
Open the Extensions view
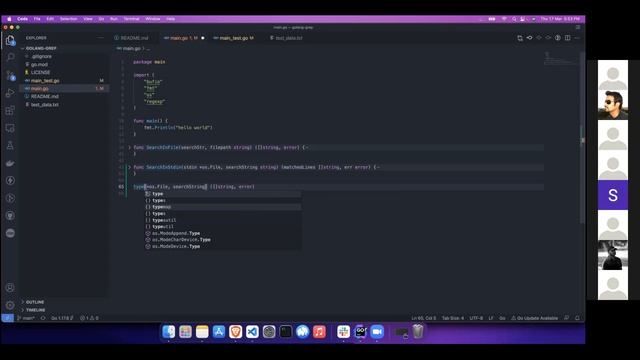click(x=10, y=111)
